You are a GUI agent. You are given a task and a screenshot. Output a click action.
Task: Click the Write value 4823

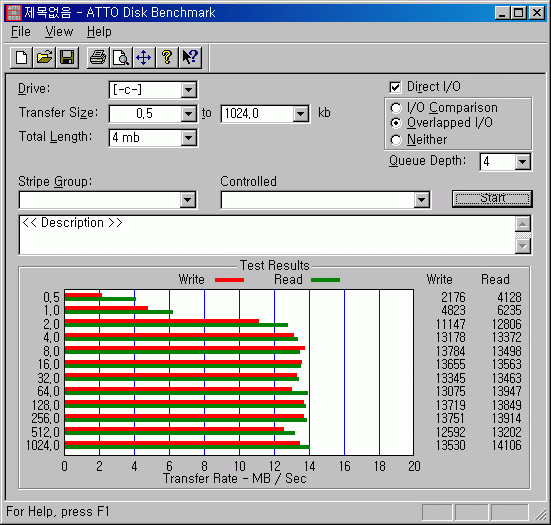453,310
